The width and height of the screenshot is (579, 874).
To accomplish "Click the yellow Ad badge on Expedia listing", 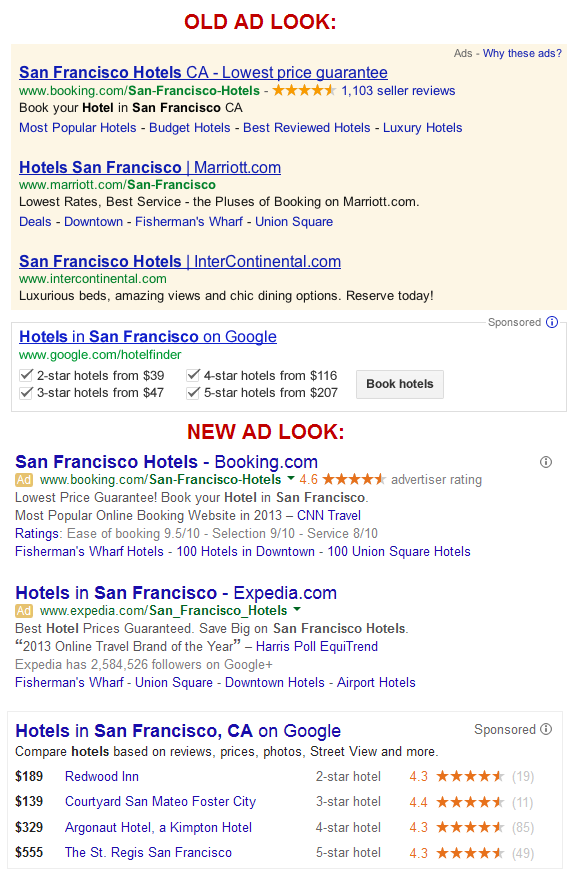I will click(24, 611).
